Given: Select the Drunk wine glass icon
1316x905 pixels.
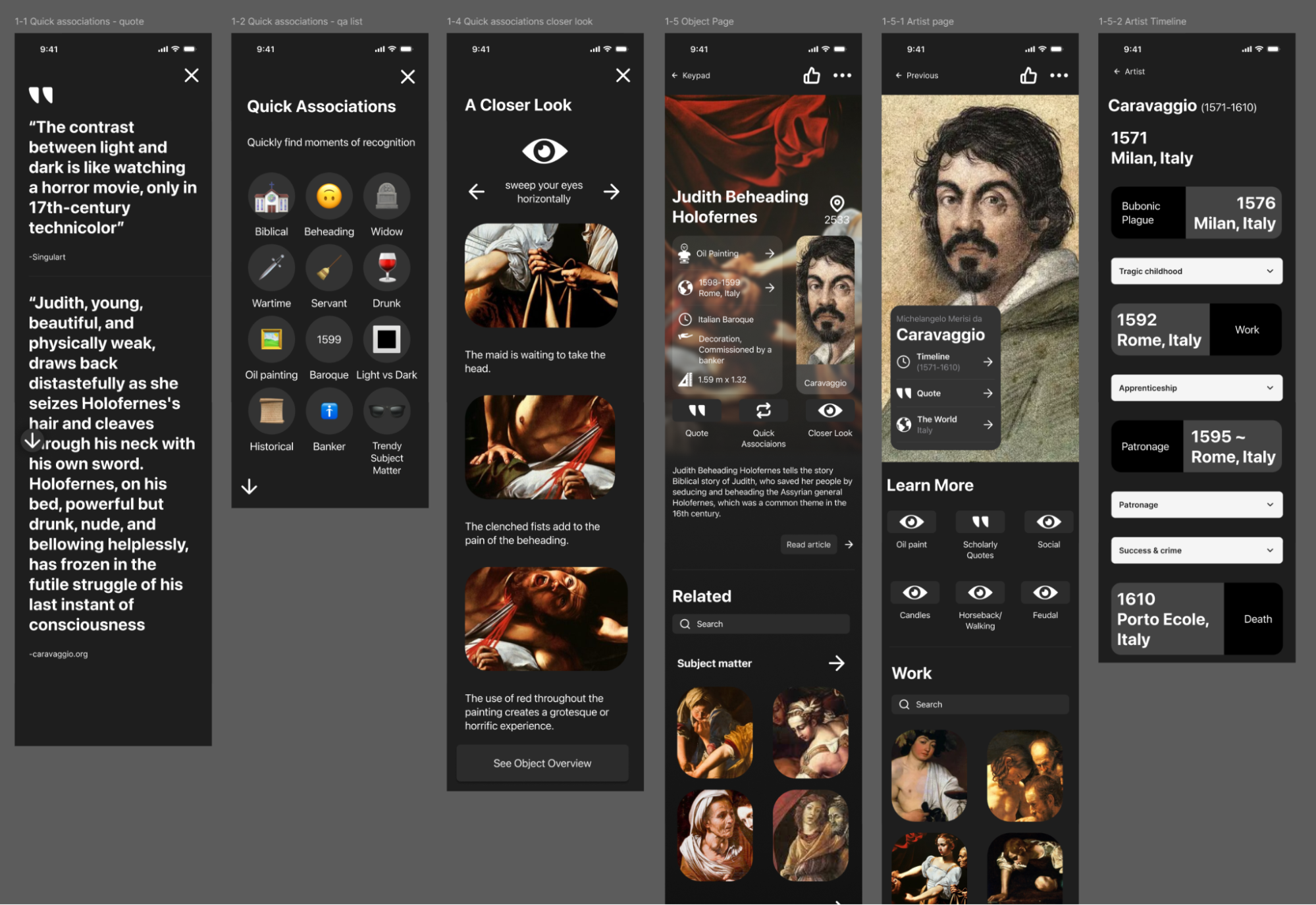Looking at the screenshot, I should pyautogui.click(x=386, y=268).
